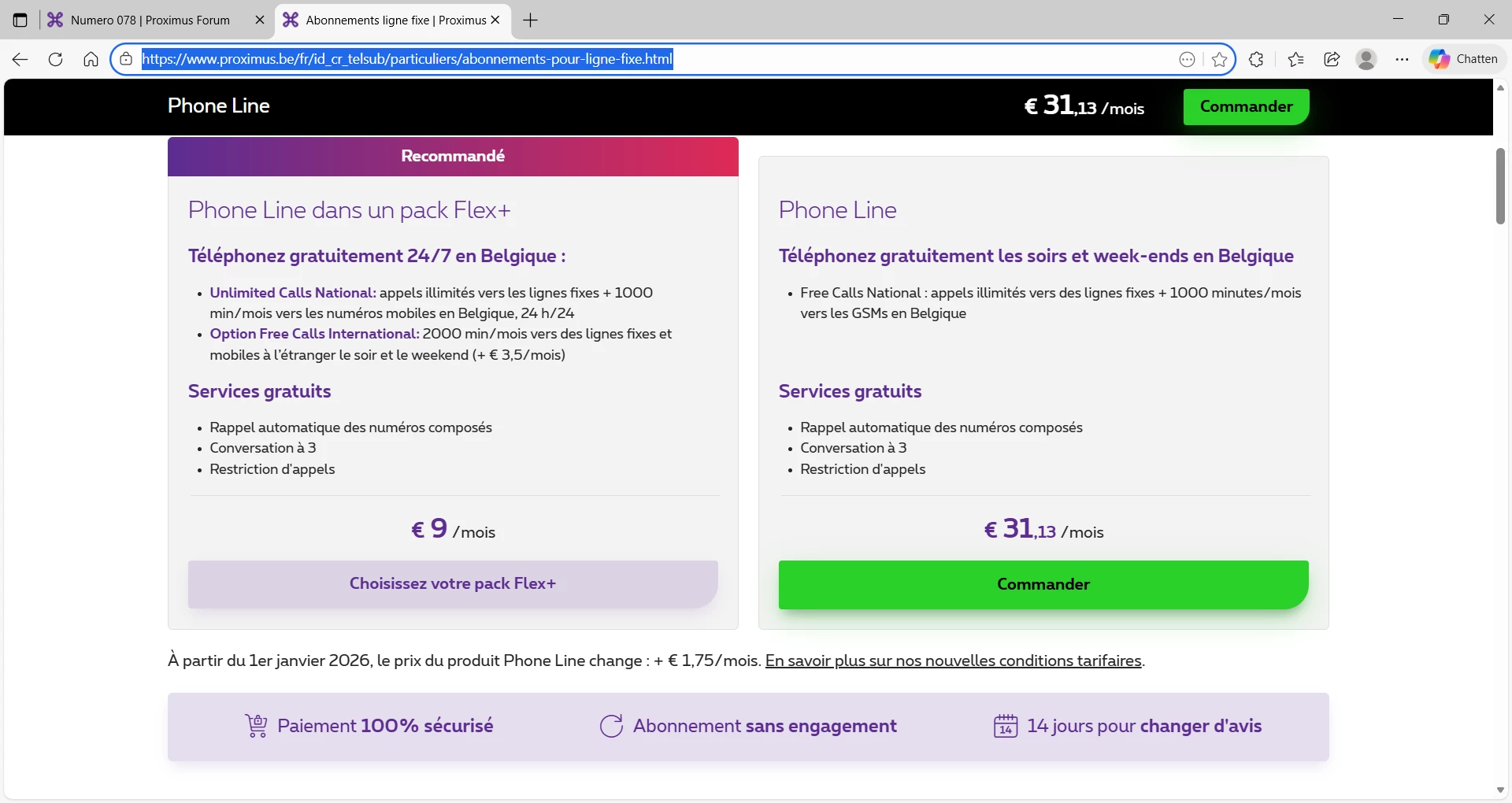1512x803 pixels.
Task: Click the scrollbar down arrow
Action: pos(1500,790)
